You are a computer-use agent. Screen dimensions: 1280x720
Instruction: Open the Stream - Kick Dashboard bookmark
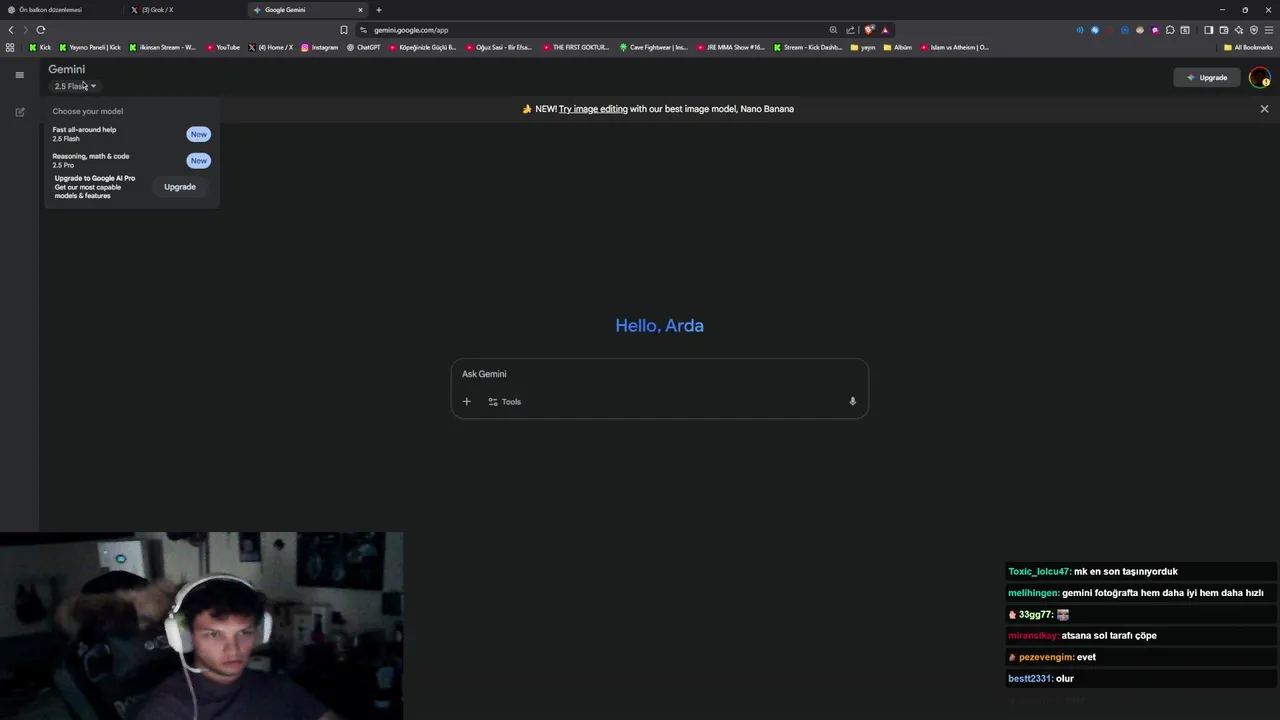808,47
